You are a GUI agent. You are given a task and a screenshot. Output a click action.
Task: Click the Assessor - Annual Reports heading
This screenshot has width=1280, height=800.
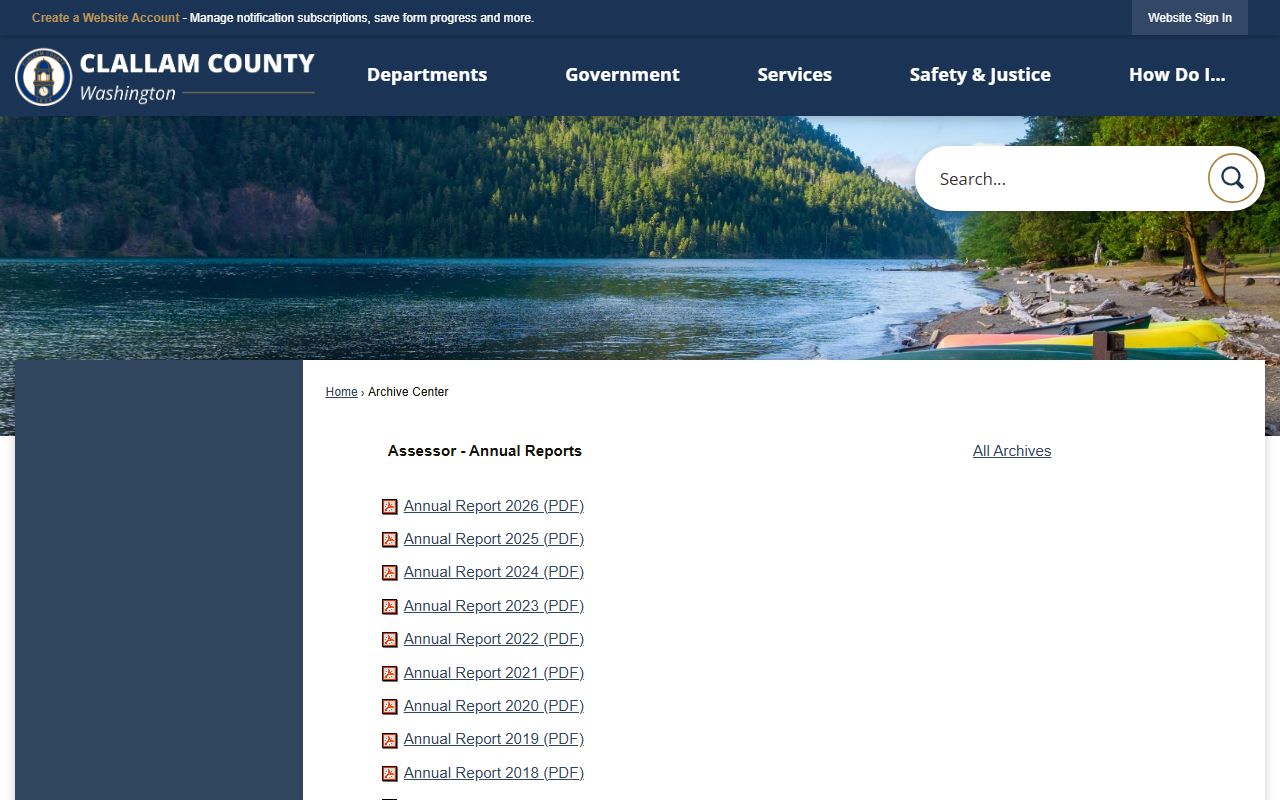485,451
